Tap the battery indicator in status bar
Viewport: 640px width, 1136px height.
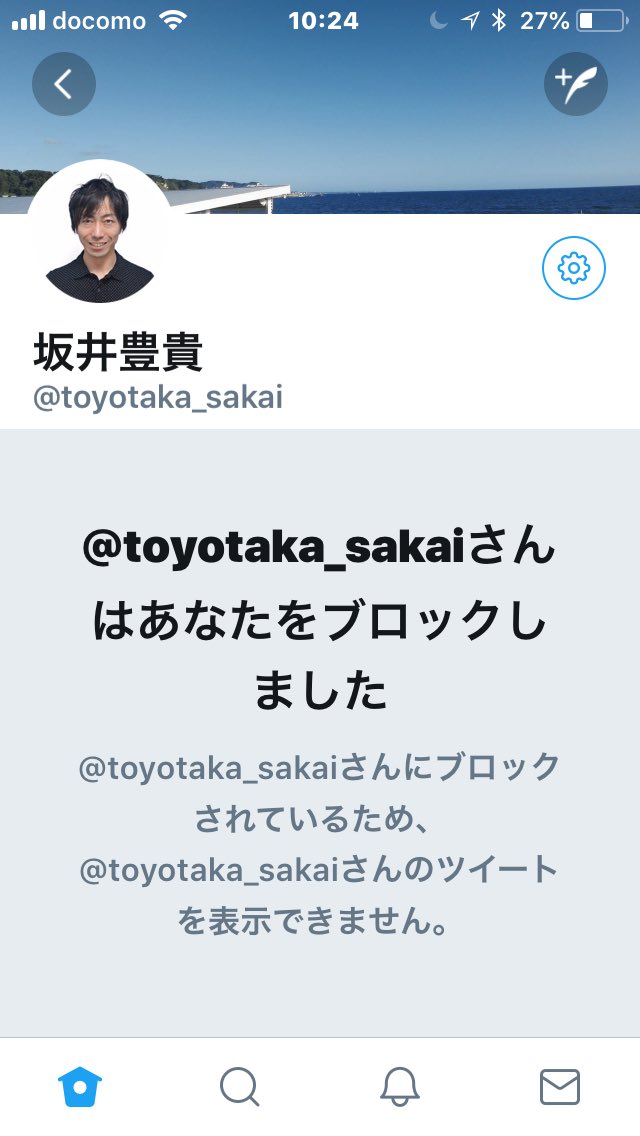pos(602,20)
